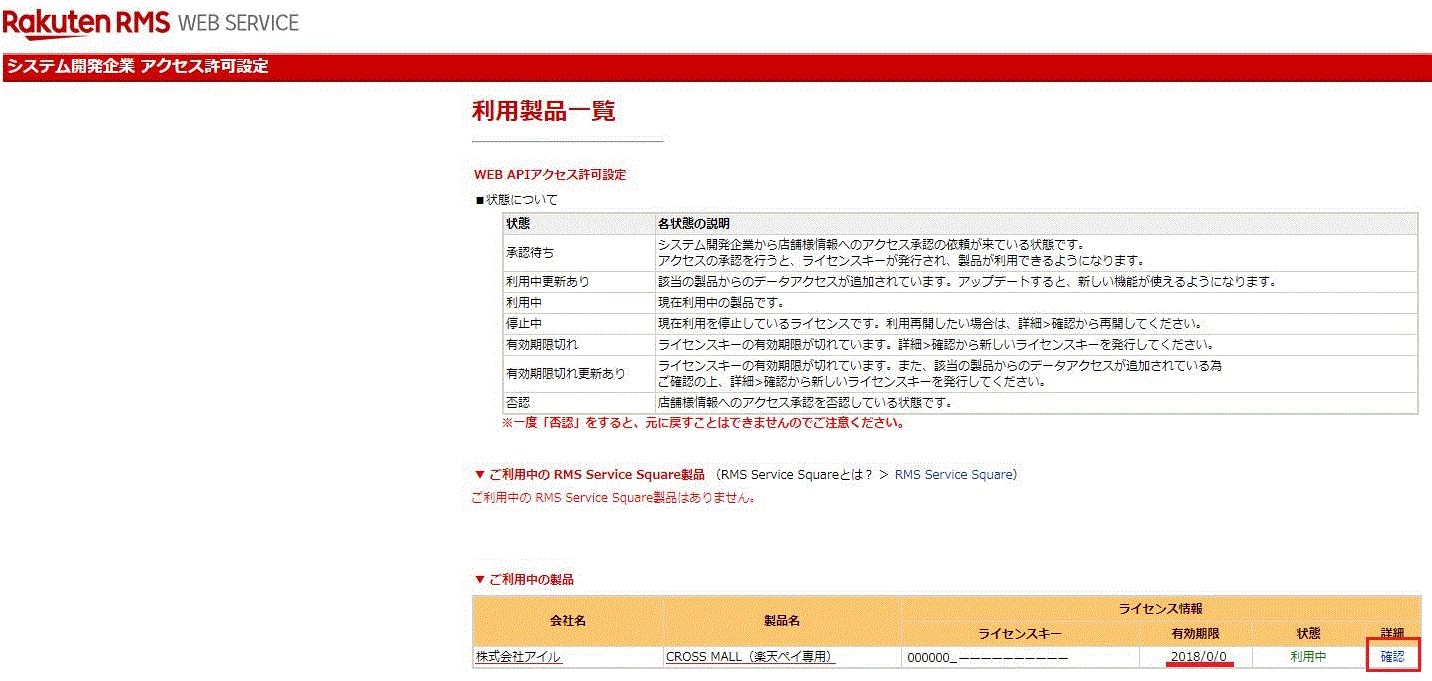1432x681 pixels.
Task: Click the 有効期限切れ更新あり status cell
Action: pyautogui.click(x=577, y=374)
